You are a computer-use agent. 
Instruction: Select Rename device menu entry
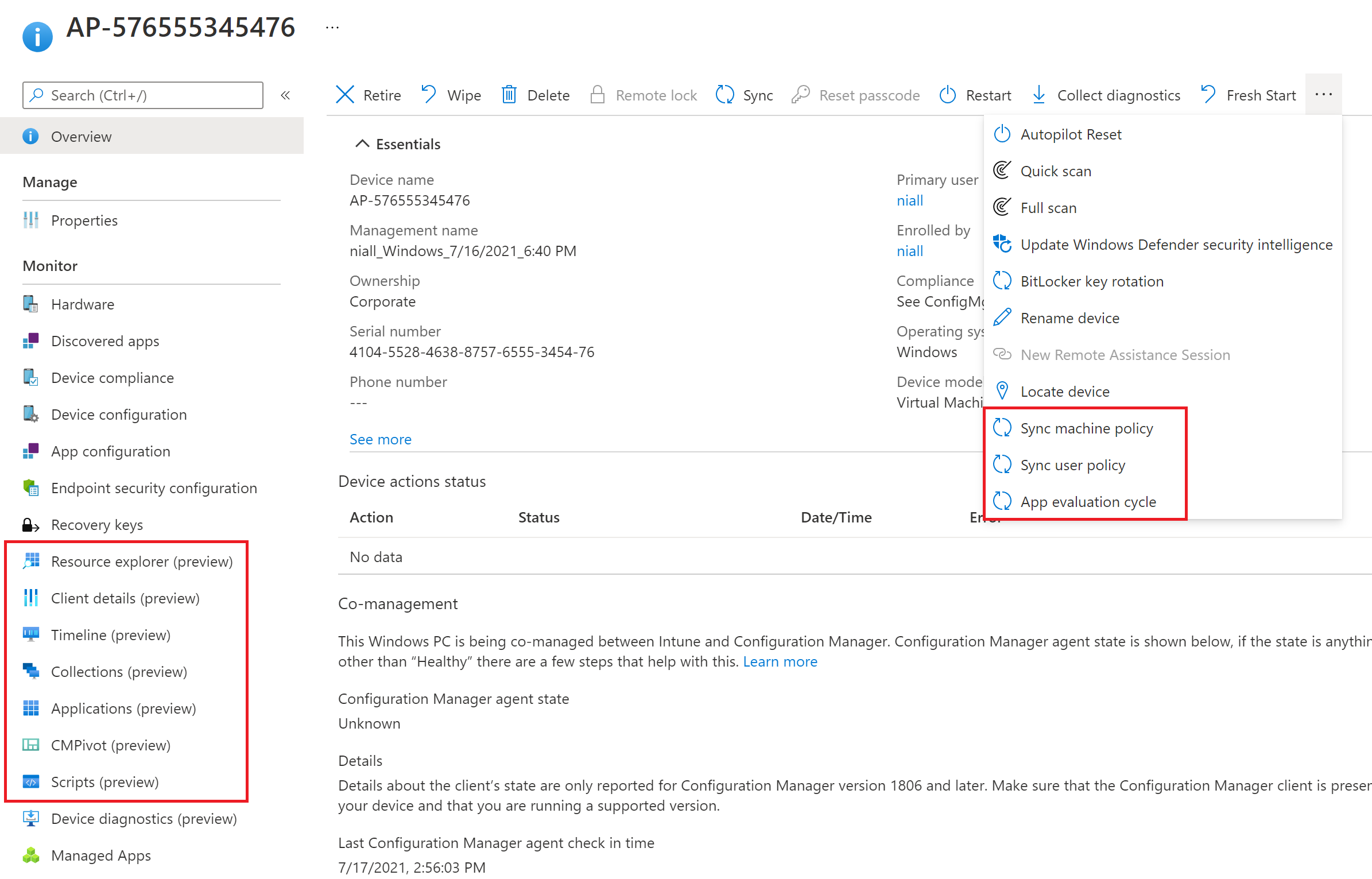[x=1163, y=318]
